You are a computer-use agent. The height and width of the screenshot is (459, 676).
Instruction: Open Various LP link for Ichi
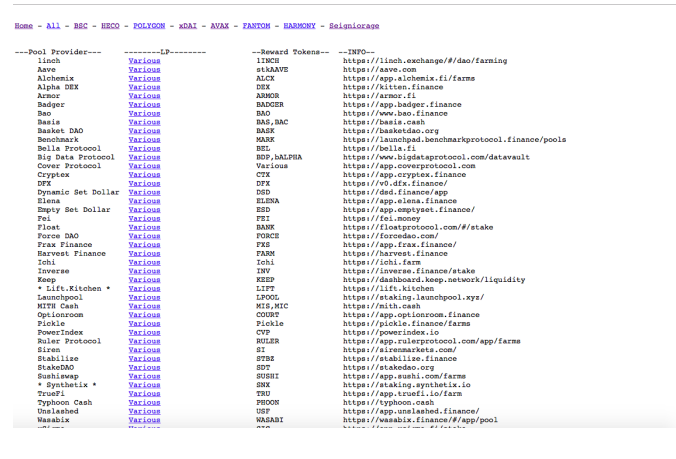[x=144, y=262]
